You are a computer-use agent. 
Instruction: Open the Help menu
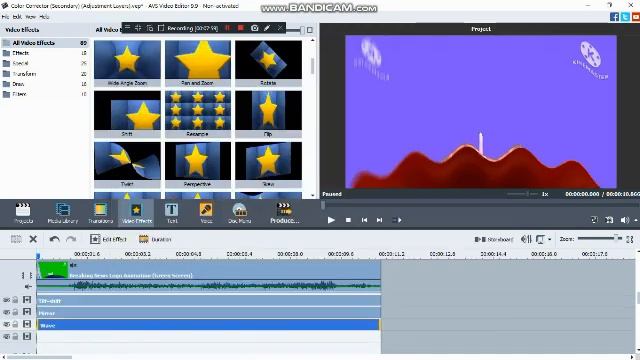[44, 17]
